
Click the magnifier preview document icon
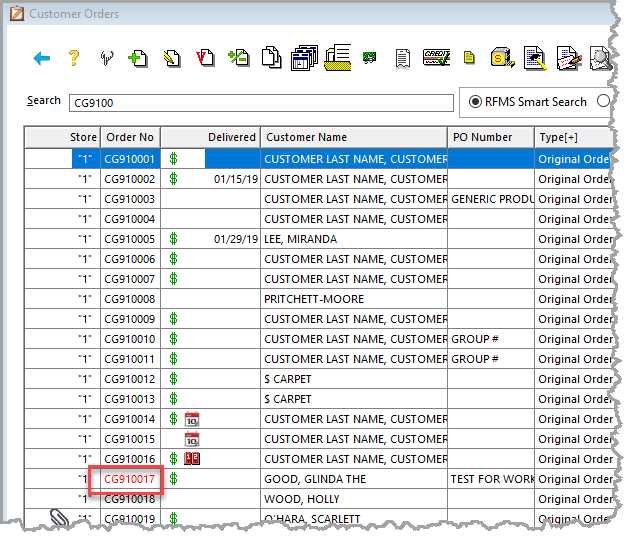(600, 58)
